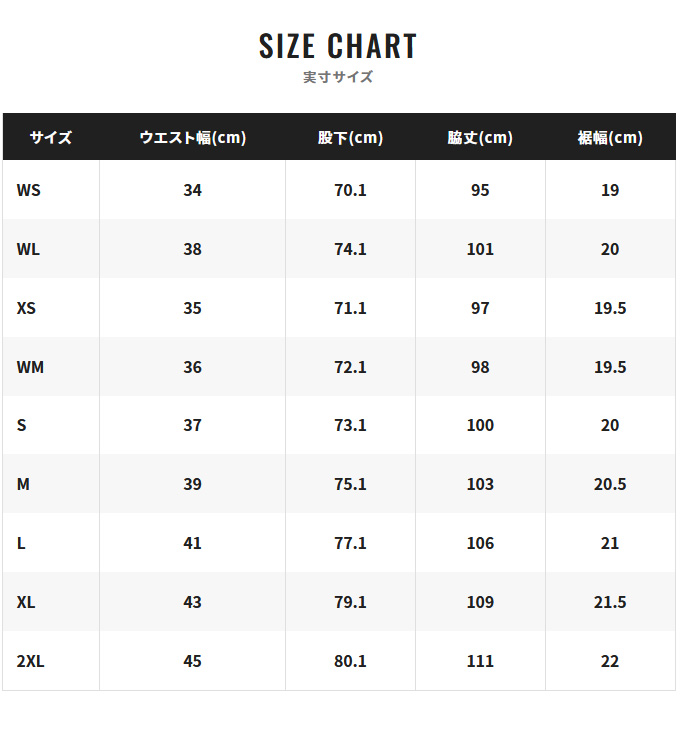Image resolution: width=680 pixels, height=754 pixels.
Task: Select the WL size row label
Action: coord(28,249)
